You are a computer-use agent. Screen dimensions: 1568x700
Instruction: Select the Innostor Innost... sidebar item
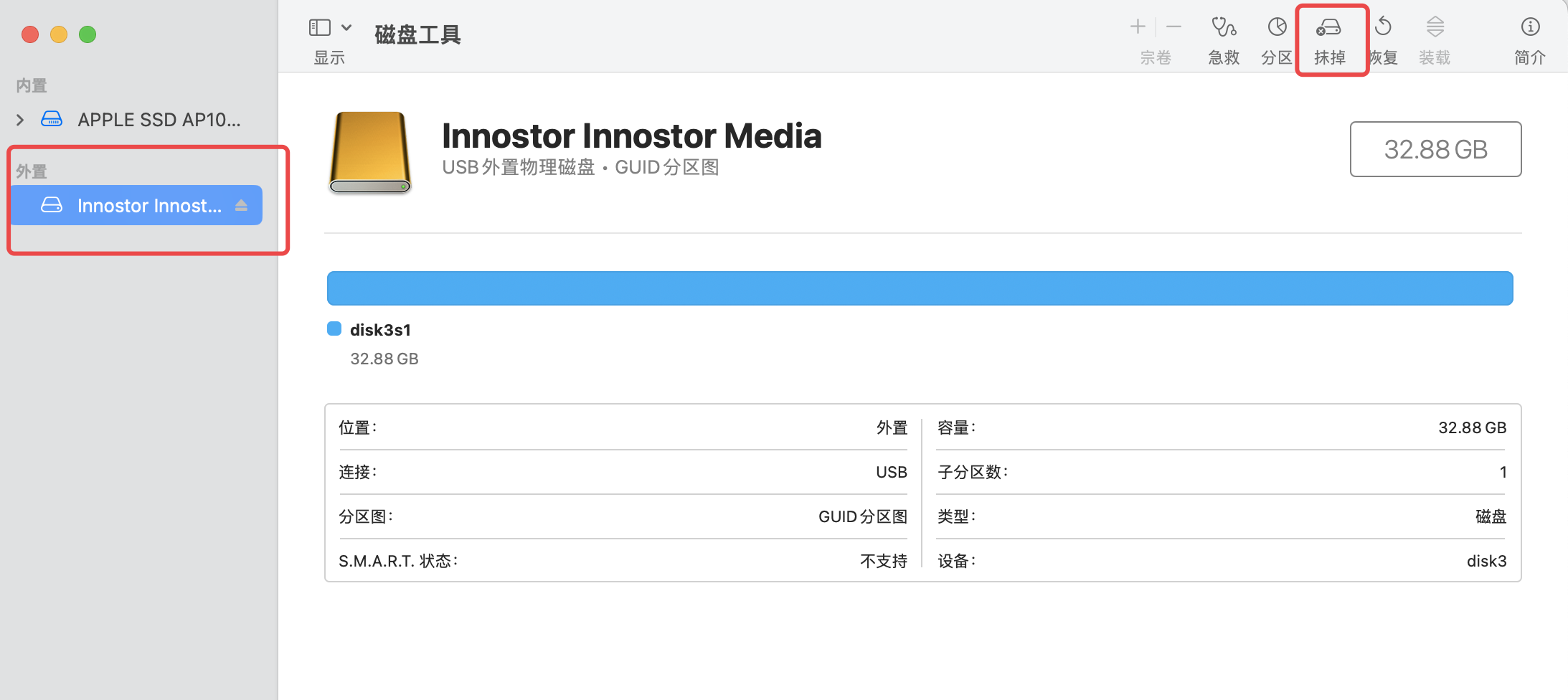(x=148, y=206)
